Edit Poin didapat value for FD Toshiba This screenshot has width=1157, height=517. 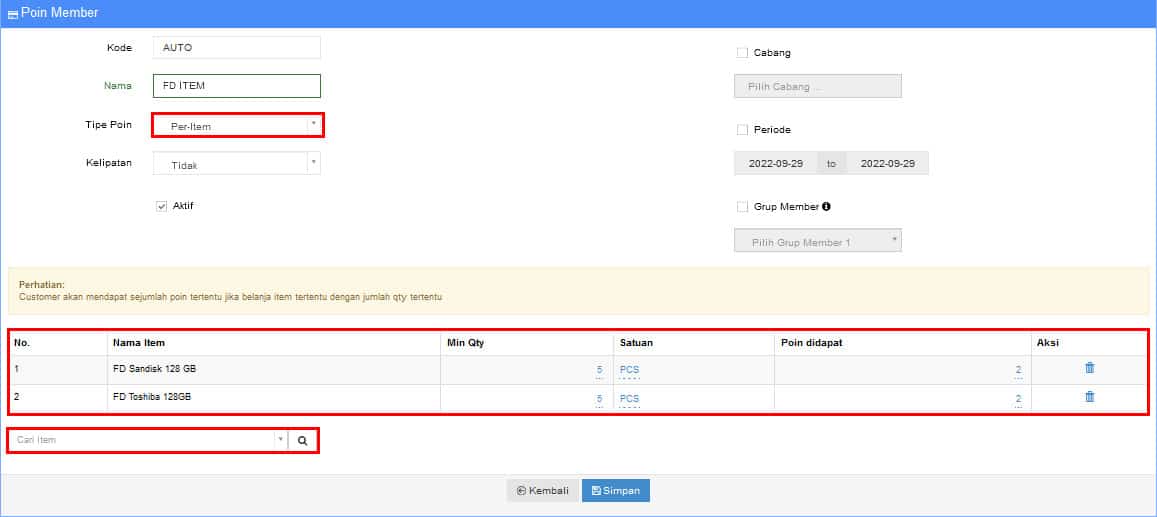pos(1017,398)
